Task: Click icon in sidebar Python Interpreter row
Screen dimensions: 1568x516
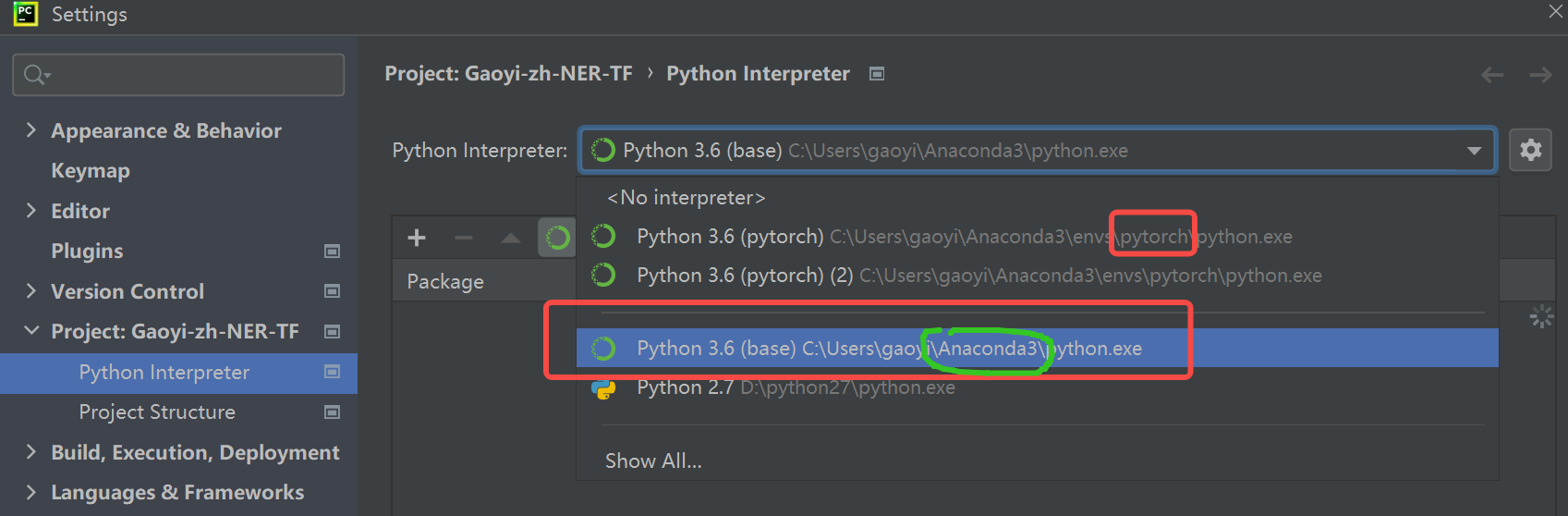Action: coord(333,372)
